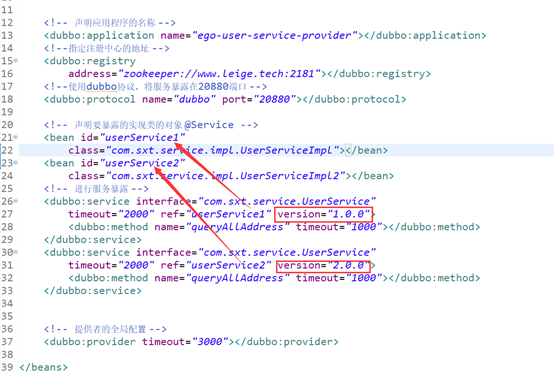Click the closing </bean> tag on line 22
Image resolution: width=554 pixels, height=373 pixels.
366,150
